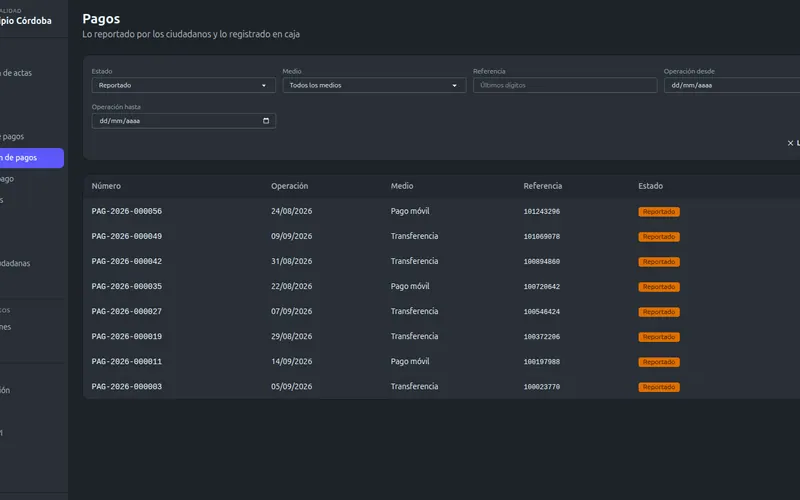This screenshot has height=500, width=800.
Task: Click the Reportado badge for PAG-2026-000011
Action: tap(659, 362)
